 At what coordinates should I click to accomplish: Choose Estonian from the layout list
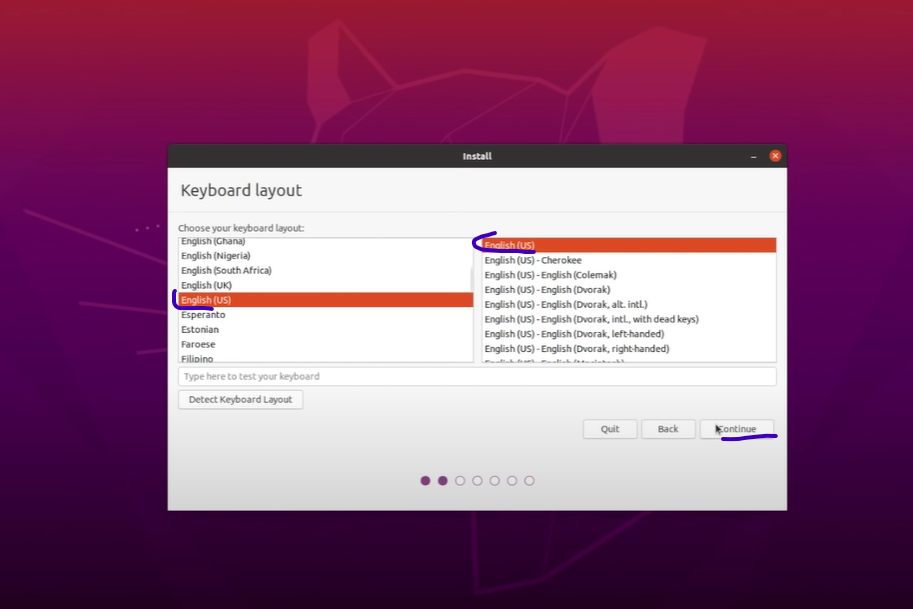point(200,329)
